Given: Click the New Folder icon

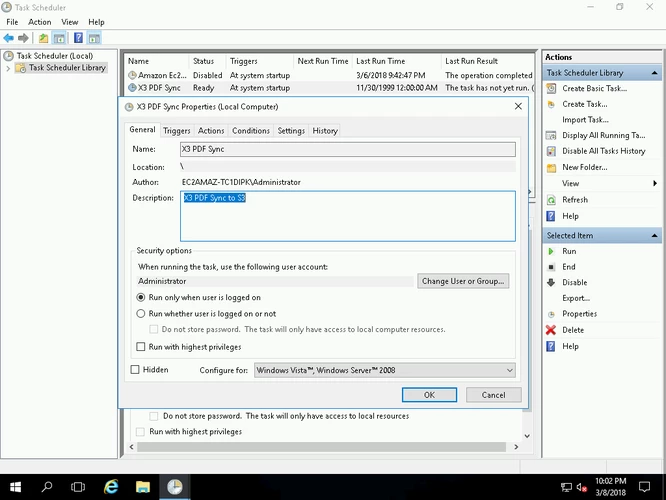Looking at the screenshot, I should click(551, 167).
